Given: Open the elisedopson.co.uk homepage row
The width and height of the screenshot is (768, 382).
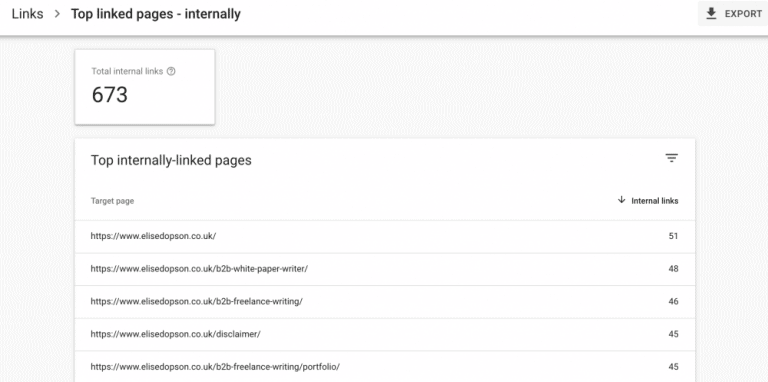Looking at the screenshot, I should click(x=384, y=236).
